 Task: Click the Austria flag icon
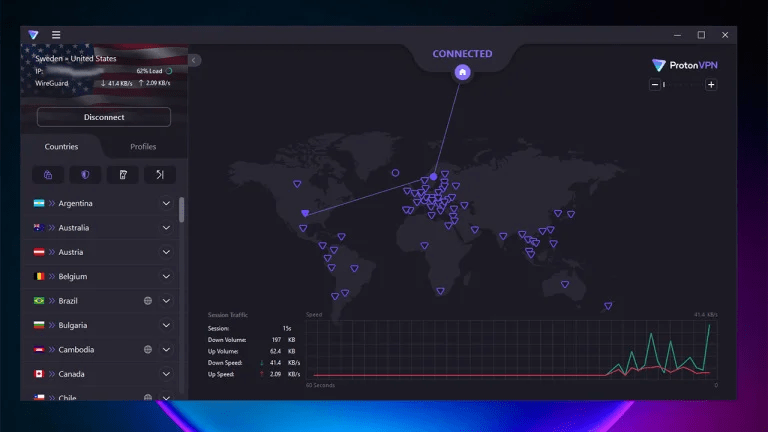(x=39, y=252)
